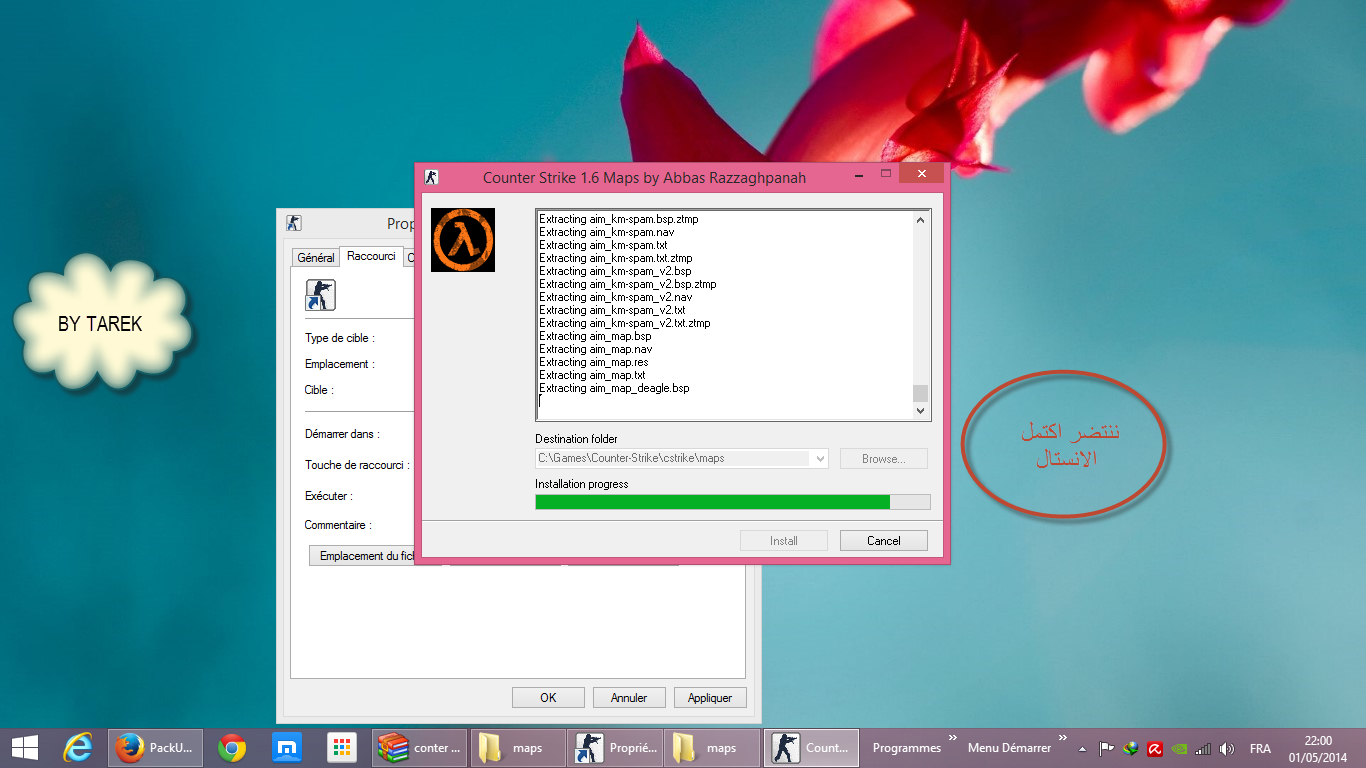1366x768 pixels.
Task: Click Internet Download Manager tray icon
Action: click(x=1131, y=748)
